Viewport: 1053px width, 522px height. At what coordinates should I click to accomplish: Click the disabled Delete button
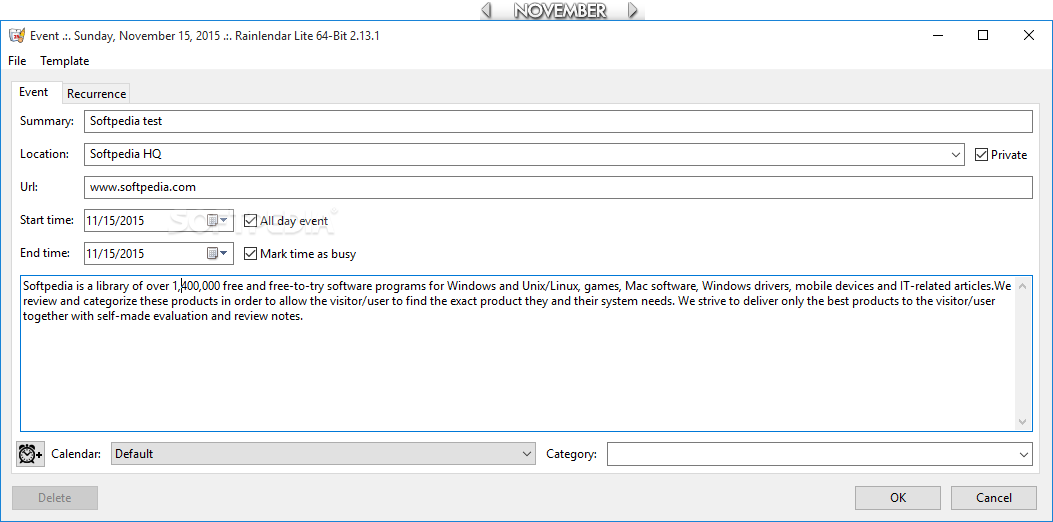point(54,498)
